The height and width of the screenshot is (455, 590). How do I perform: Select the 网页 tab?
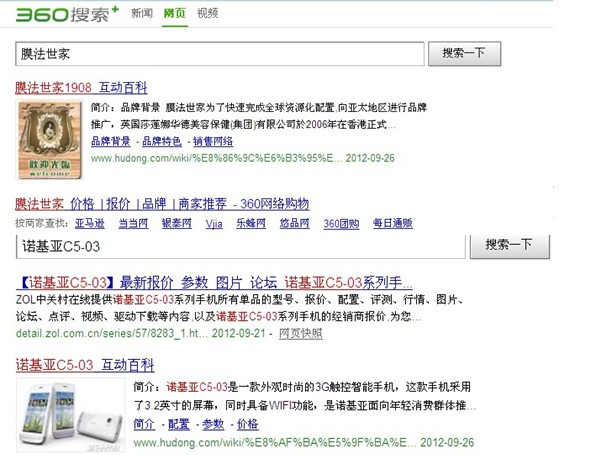pos(175,13)
